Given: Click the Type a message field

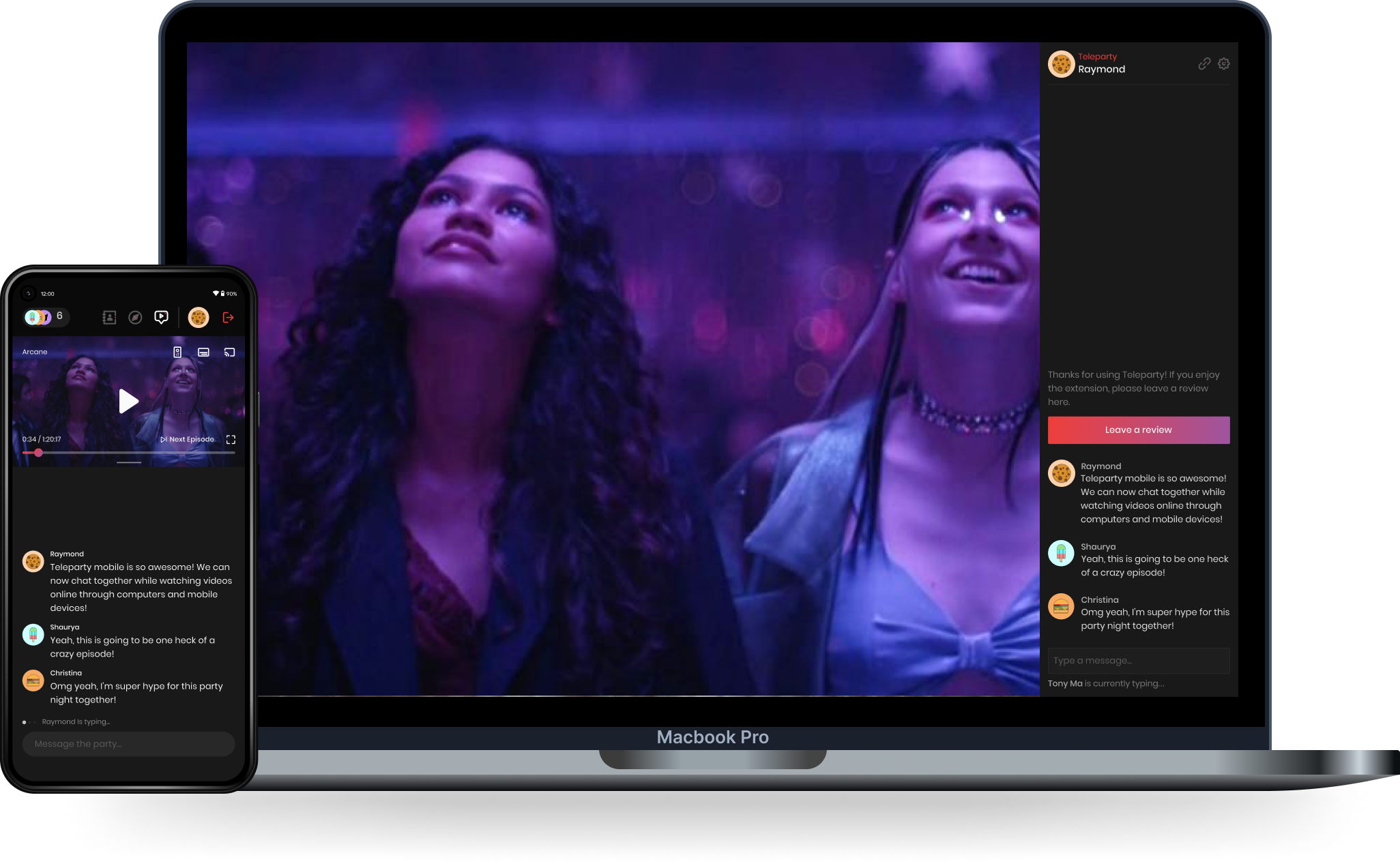Looking at the screenshot, I should [1138, 660].
